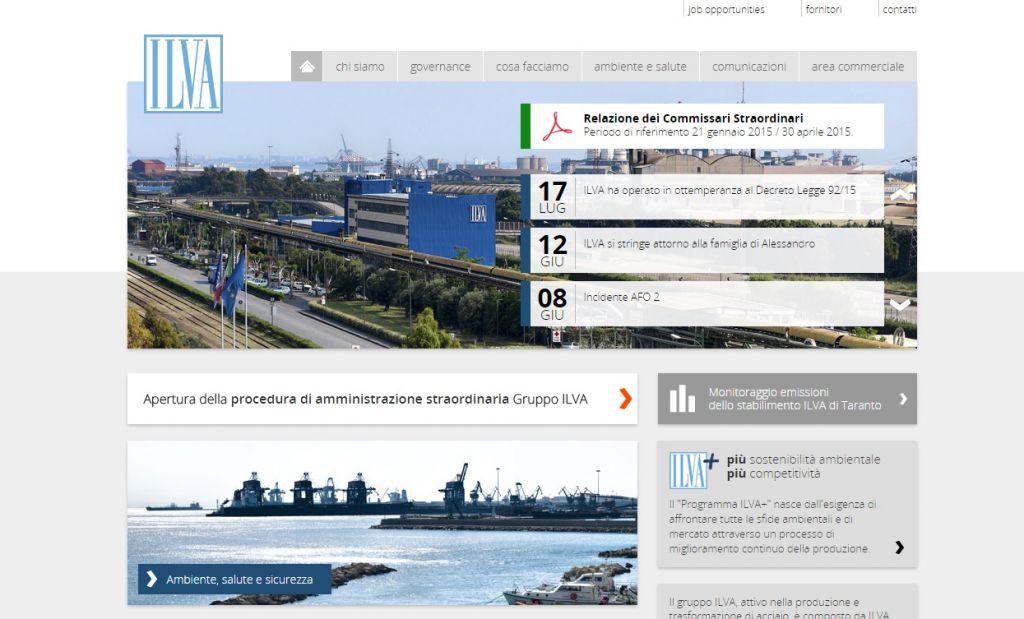Open the comunicazioni menu
This screenshot has width=1024, height=619.
tap(749, 67)
